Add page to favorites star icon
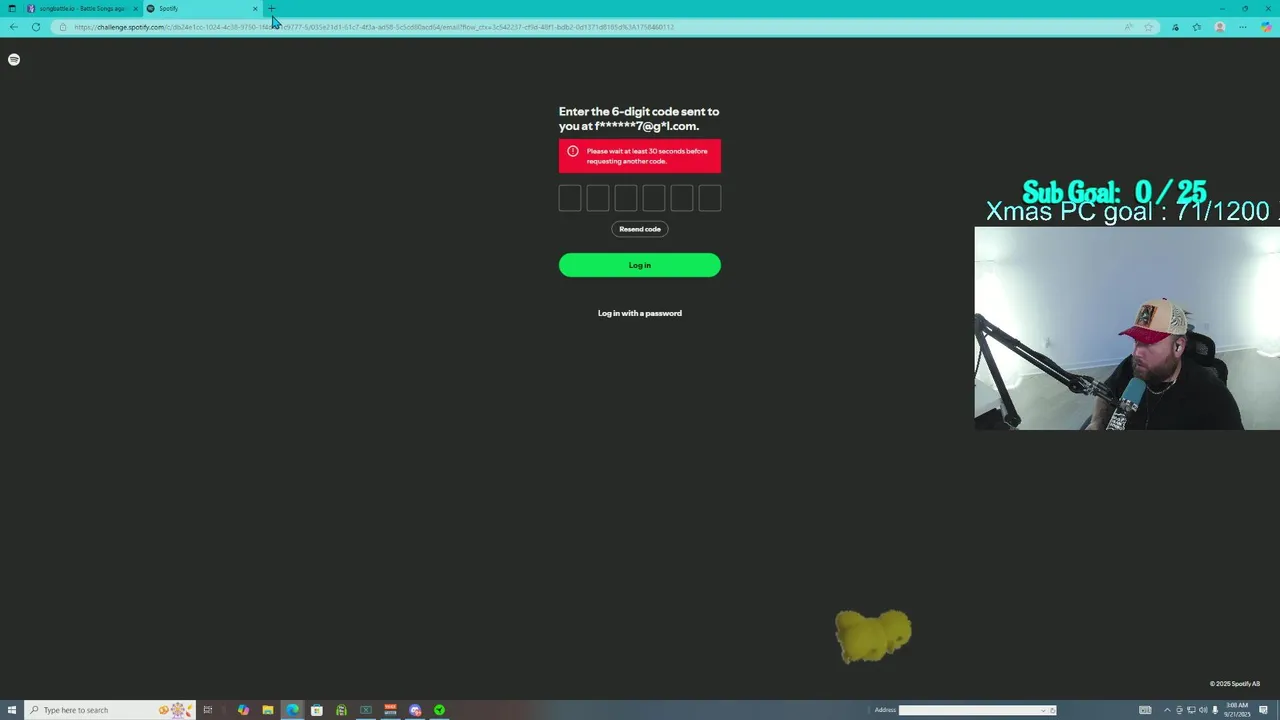Viewport: 1280px width, 720px height. (x=1148, y=27)
